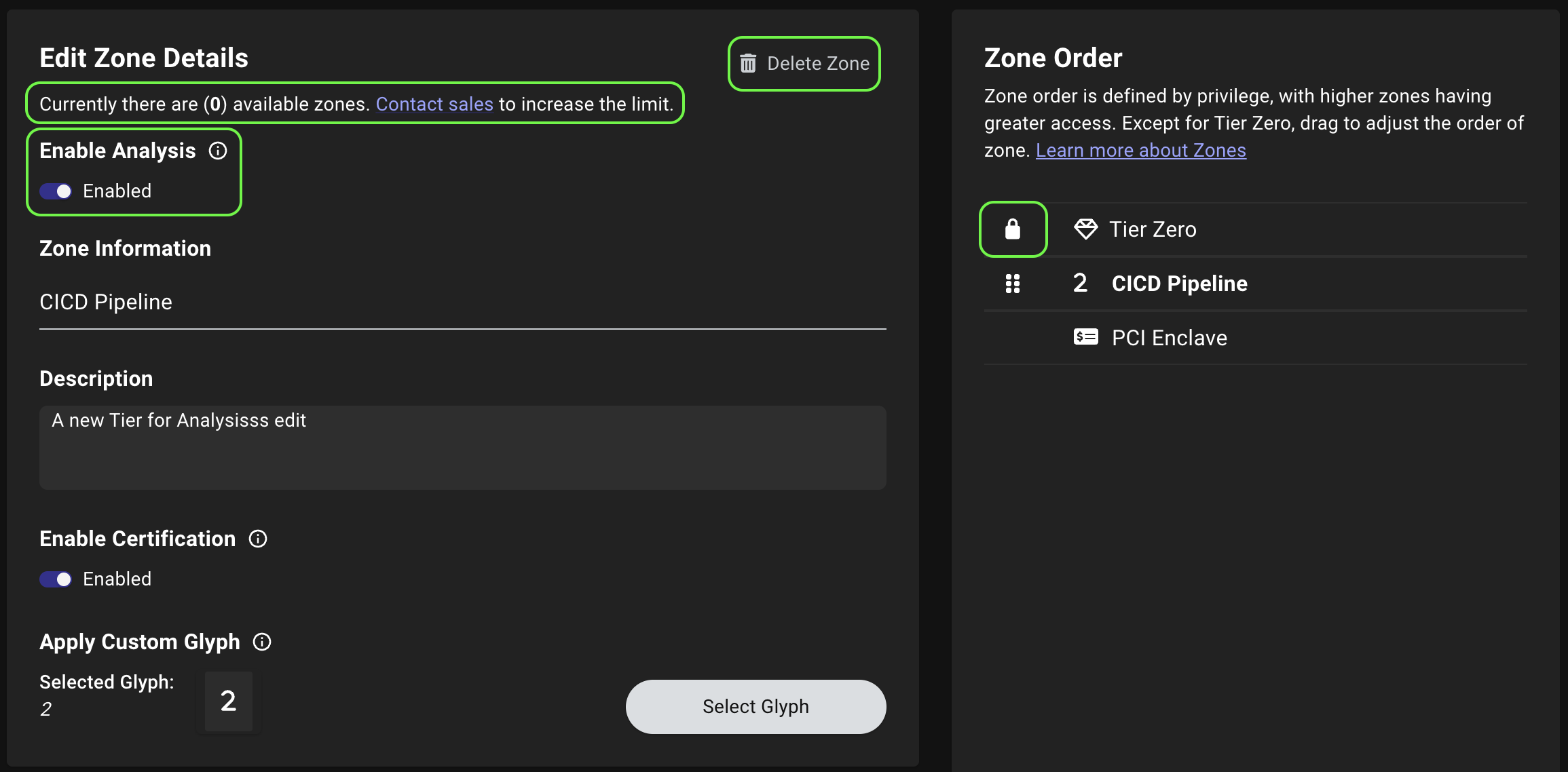The image size is (1568, 772).
Task: Select PCI Enclave in the zone order list
Action: (1169, 336)
